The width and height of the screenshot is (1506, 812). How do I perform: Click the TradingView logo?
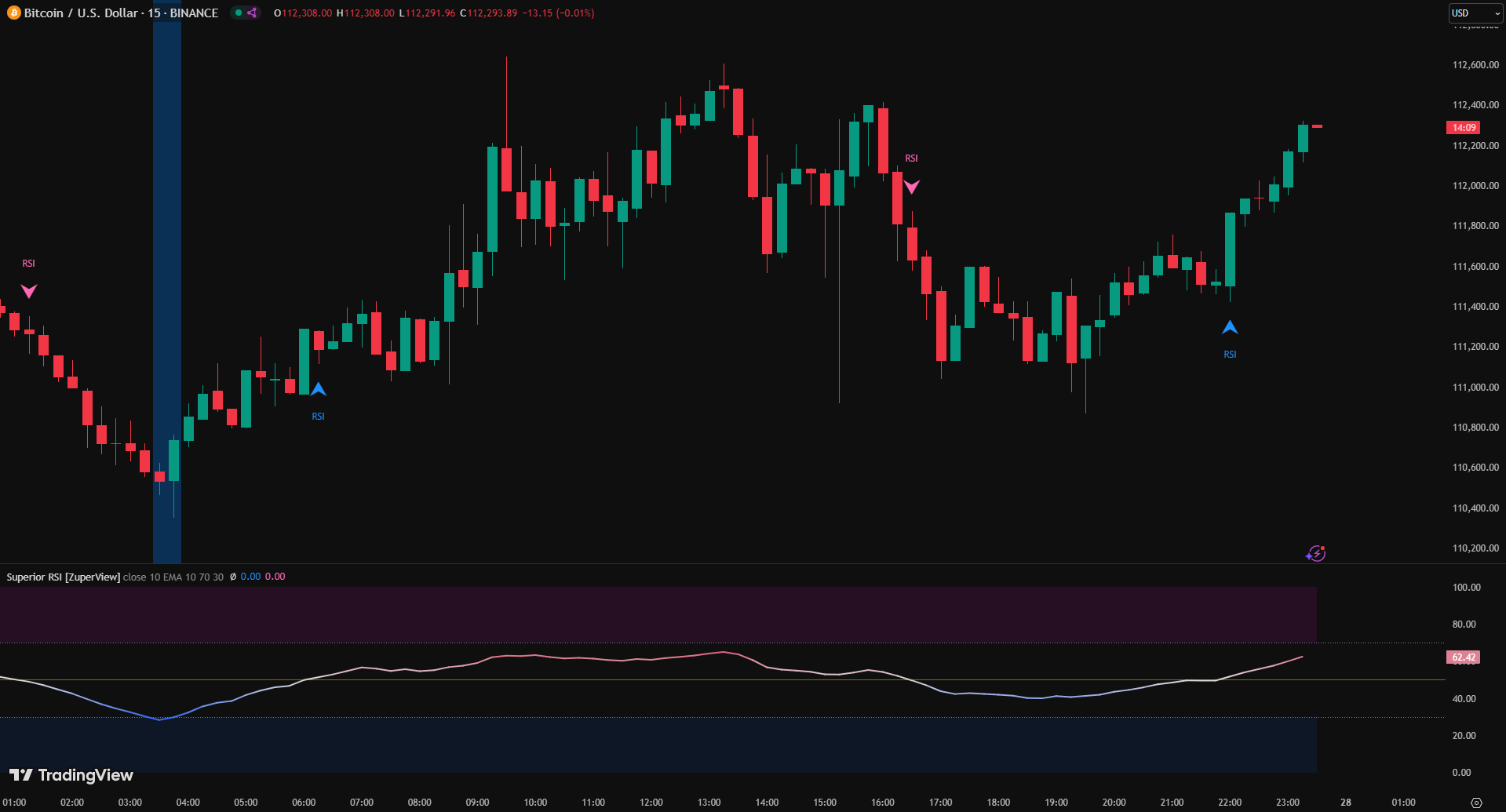point(71,775)
